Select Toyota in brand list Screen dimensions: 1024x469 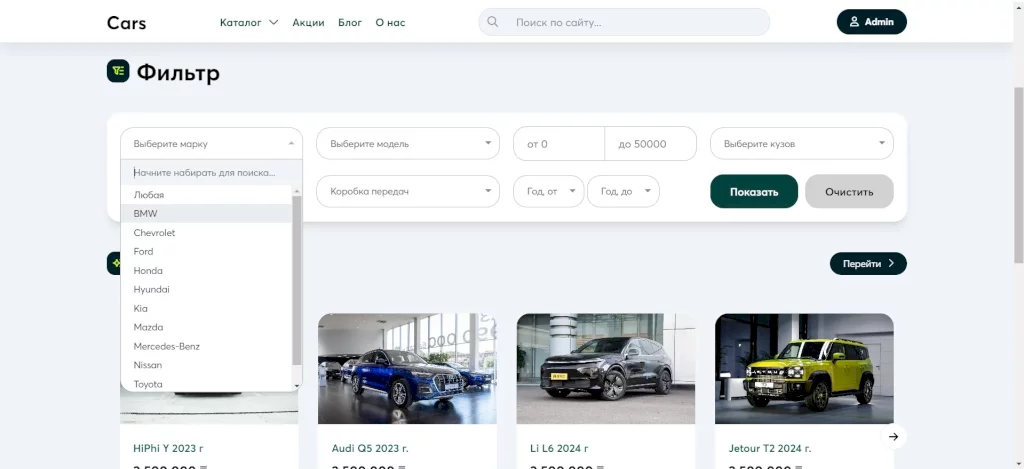point(206,384)
